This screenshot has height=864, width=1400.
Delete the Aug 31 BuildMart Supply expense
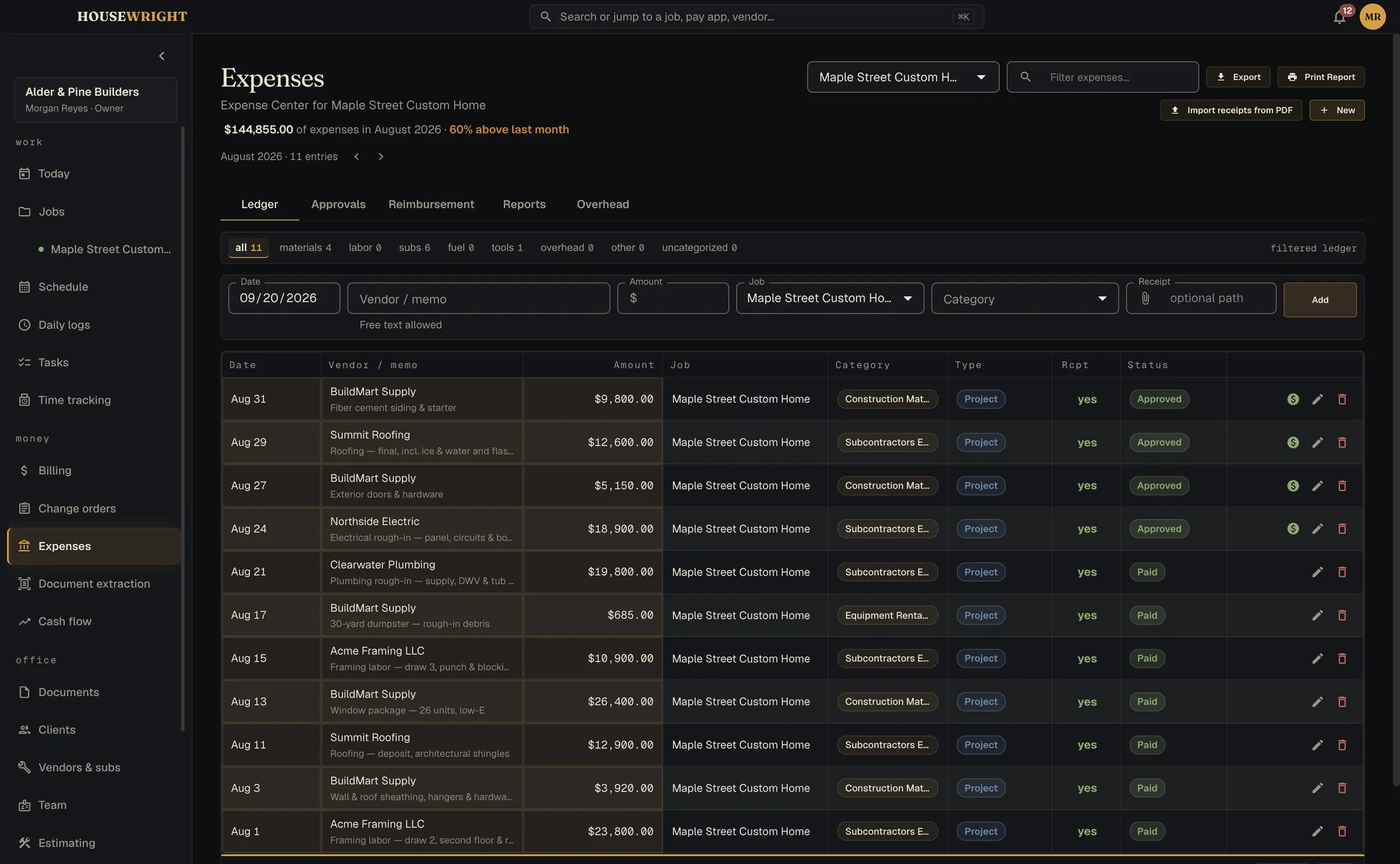point(1342,399)
